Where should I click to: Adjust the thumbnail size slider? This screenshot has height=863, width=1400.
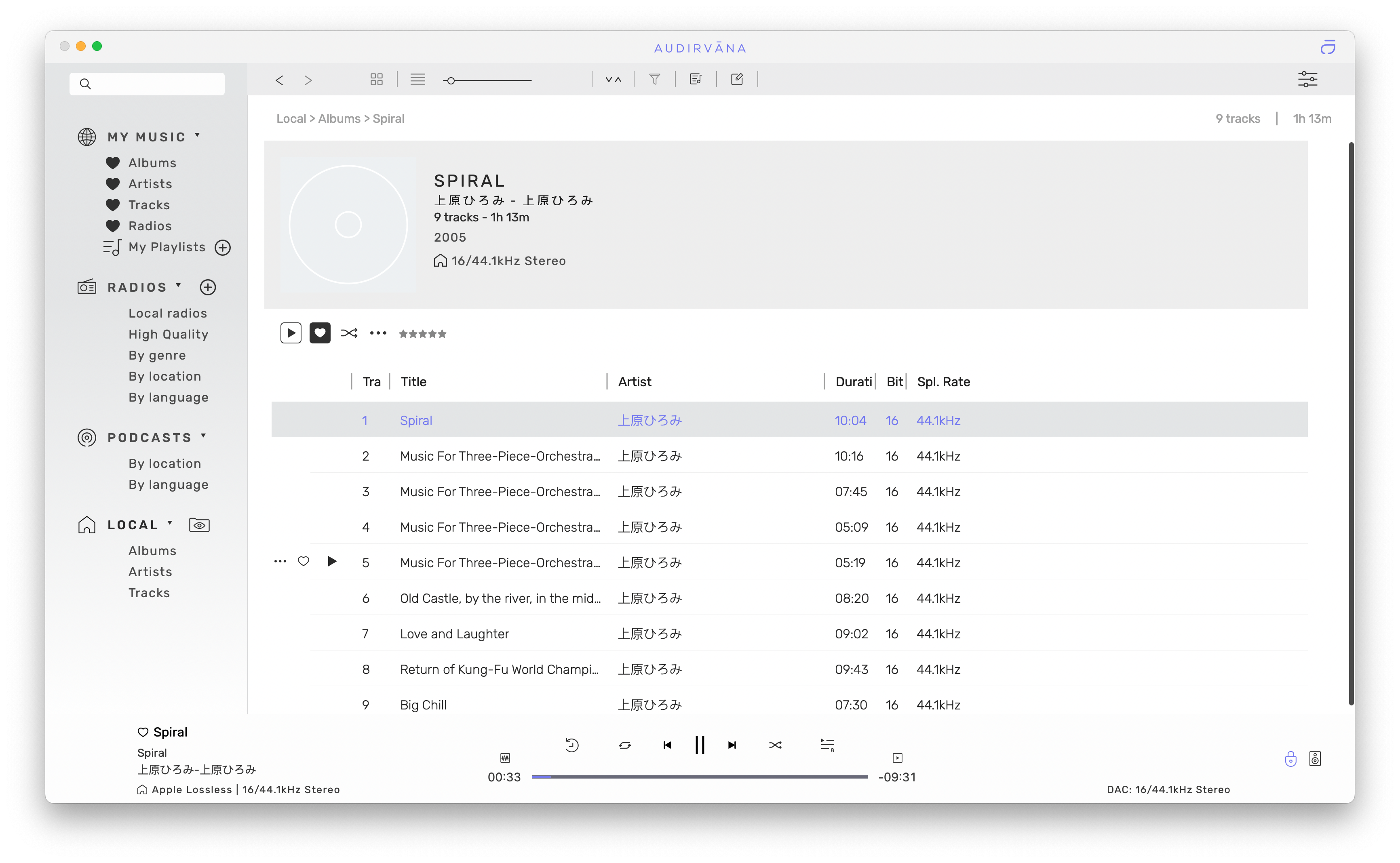[487, 80]
